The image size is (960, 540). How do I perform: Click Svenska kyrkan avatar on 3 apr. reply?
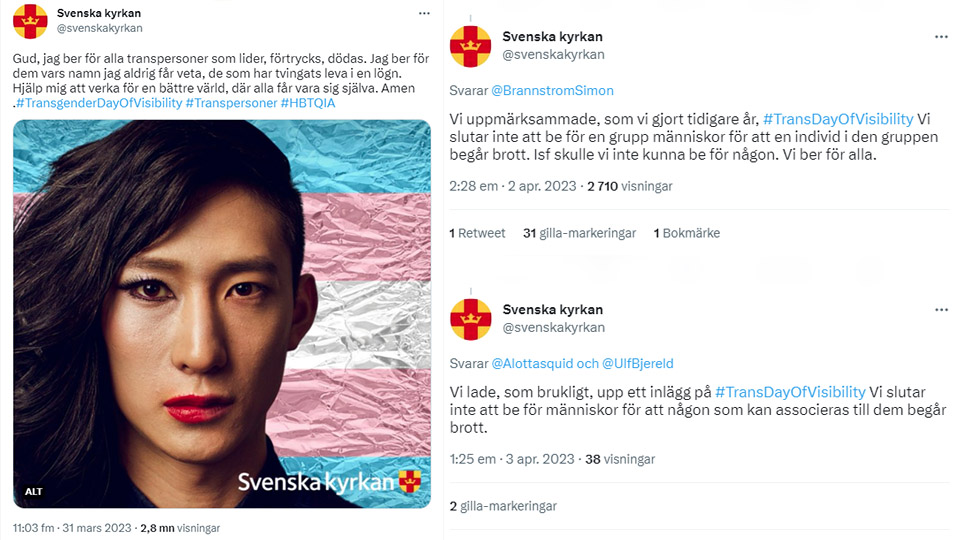(x=470, y=320)
